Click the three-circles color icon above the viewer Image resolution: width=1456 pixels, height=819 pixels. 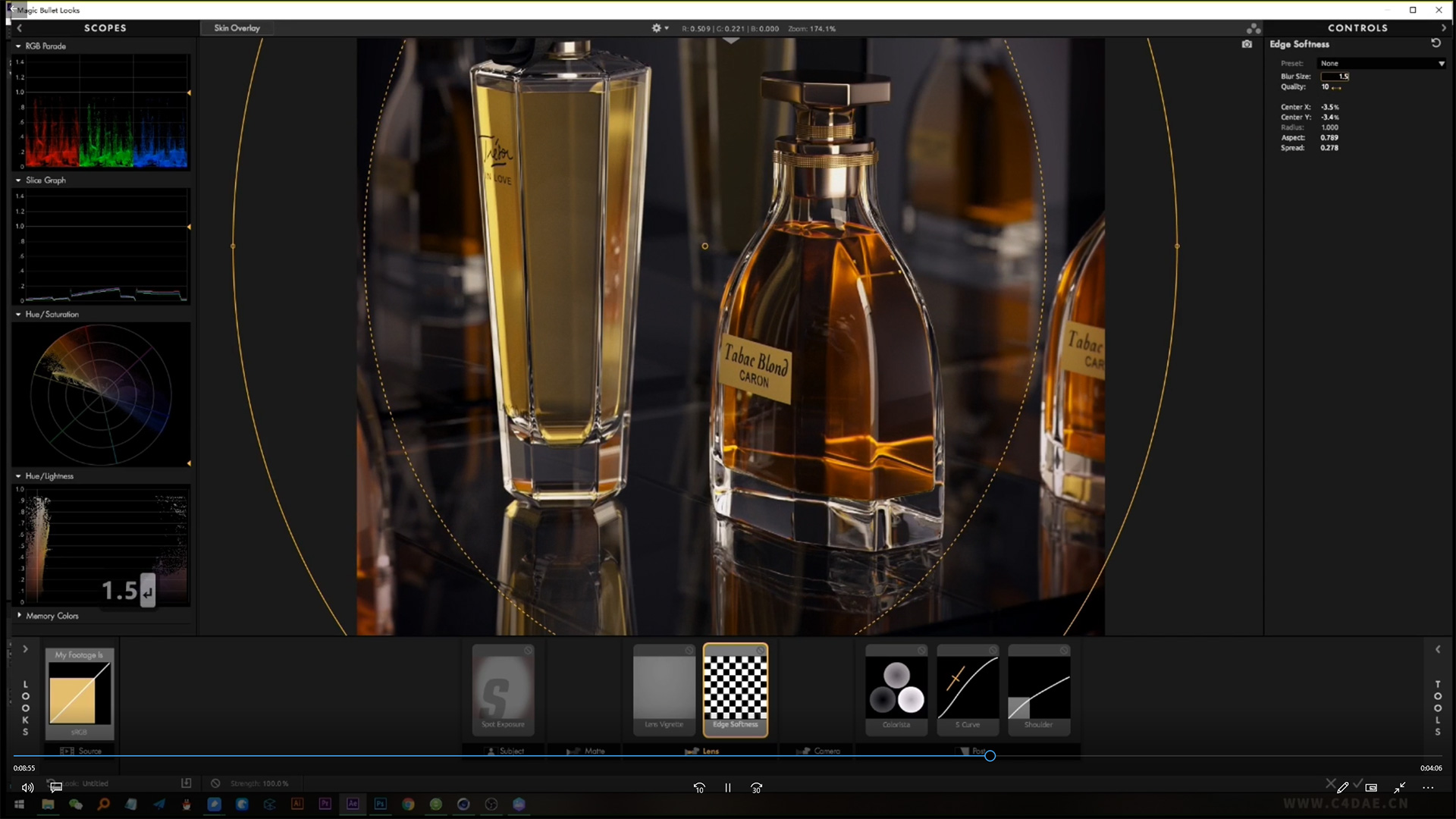click(1254, 28)
